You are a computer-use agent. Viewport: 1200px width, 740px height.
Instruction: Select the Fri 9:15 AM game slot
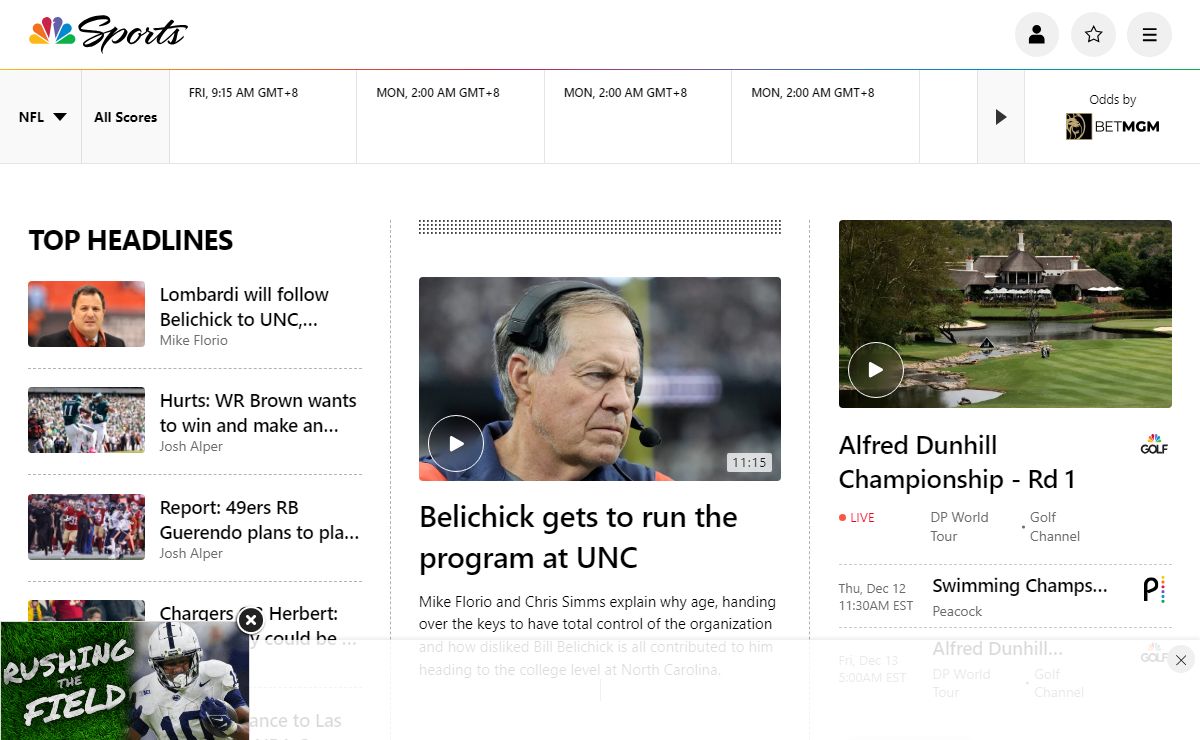click(x=263, y=117)
